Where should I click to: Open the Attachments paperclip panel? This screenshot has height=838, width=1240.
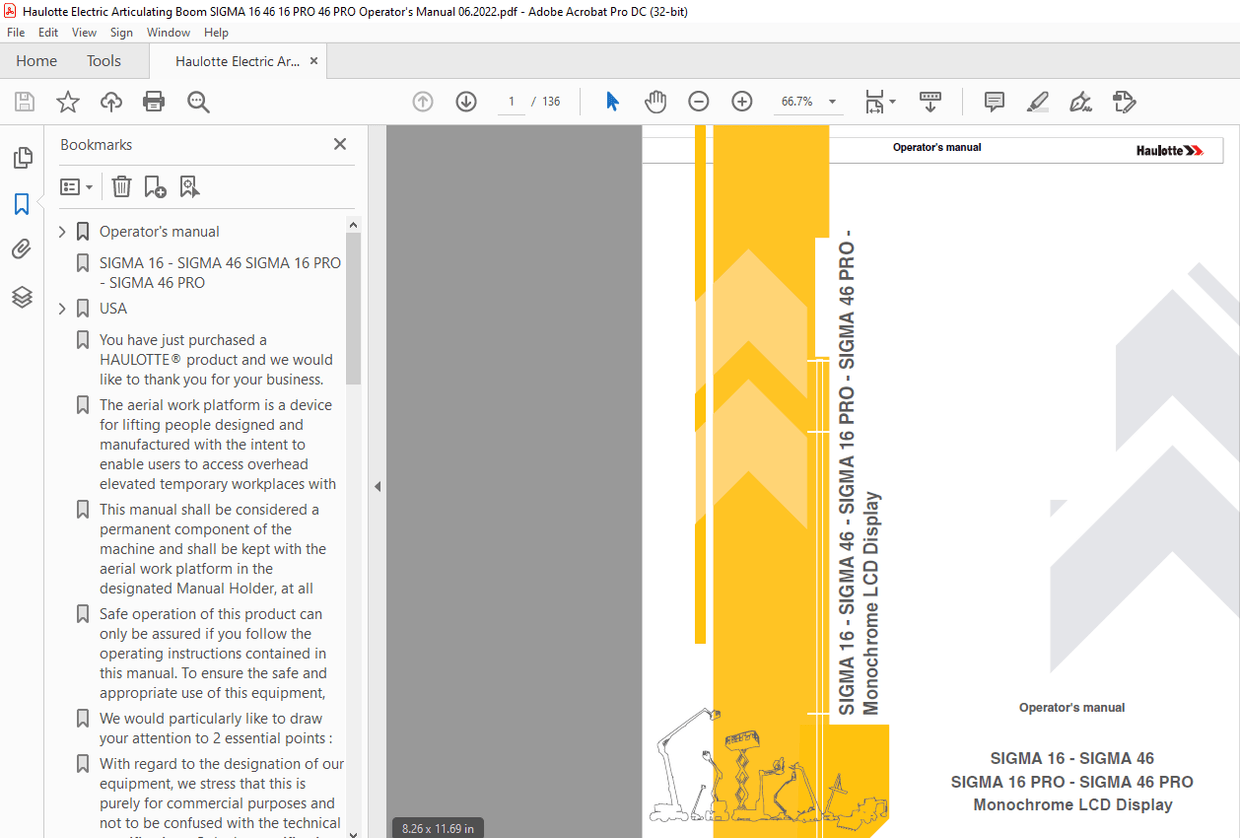21,249
